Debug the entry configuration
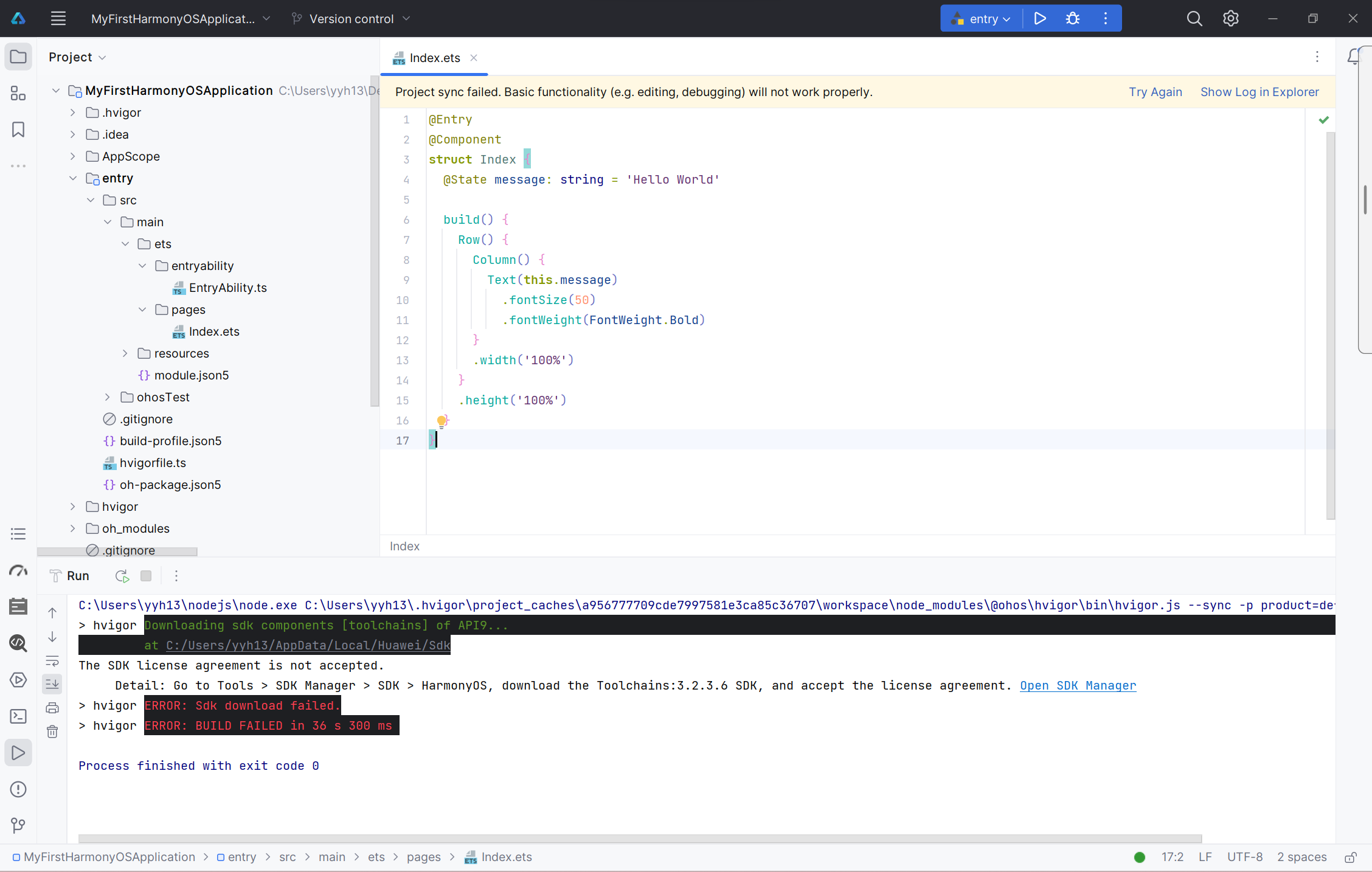The image size is (1372, 872). (x=1073, y=18)
